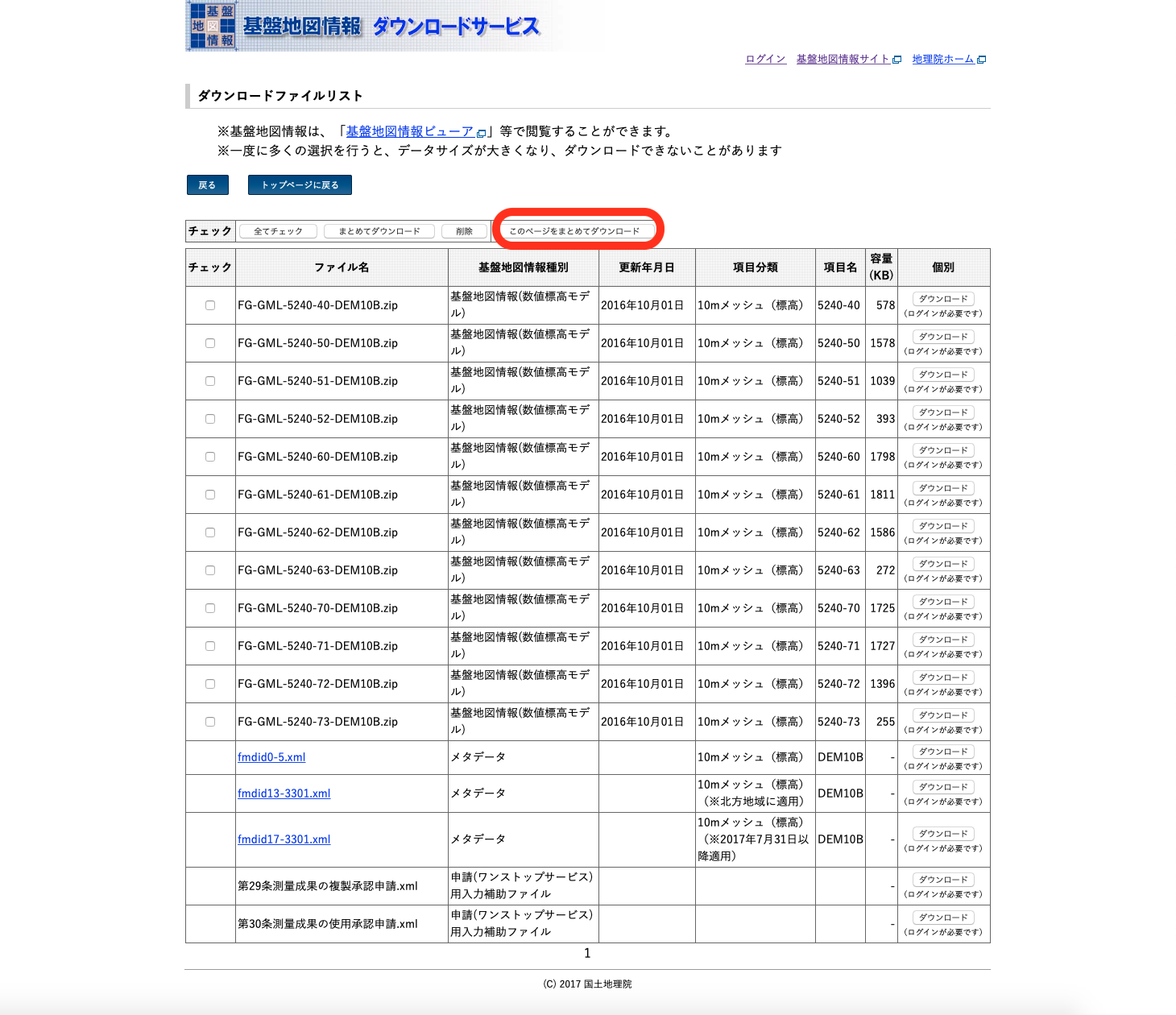Viewport: 1176px width, 1015px height.
Task: Click the 地理院ホーム link
Action: (944, 58)
